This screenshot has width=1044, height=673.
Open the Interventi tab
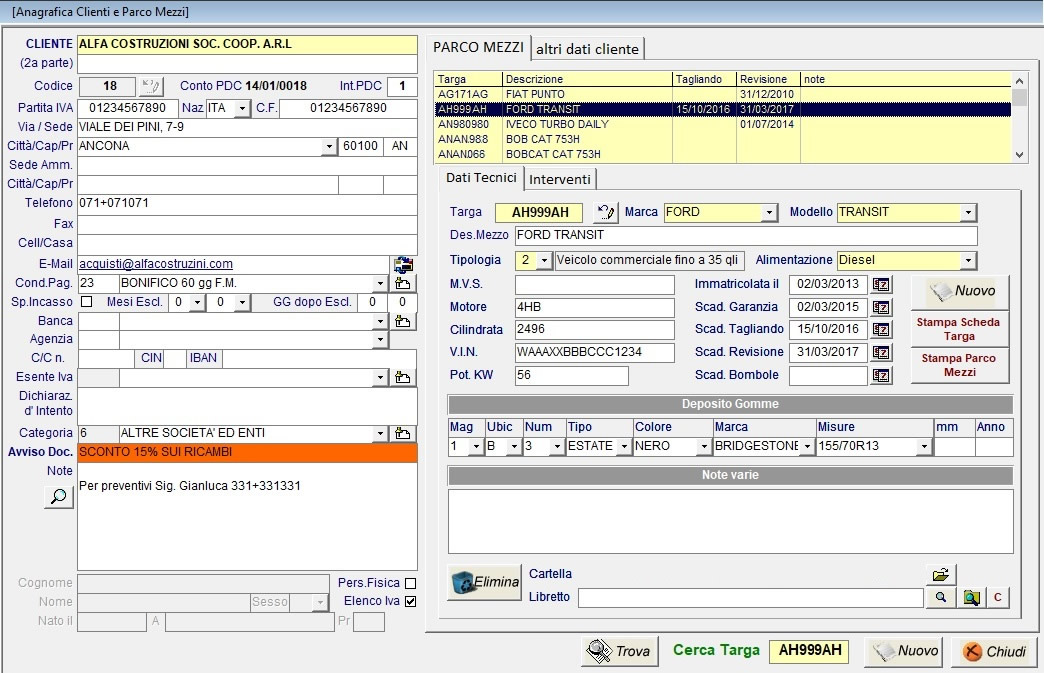click(560, 179)
